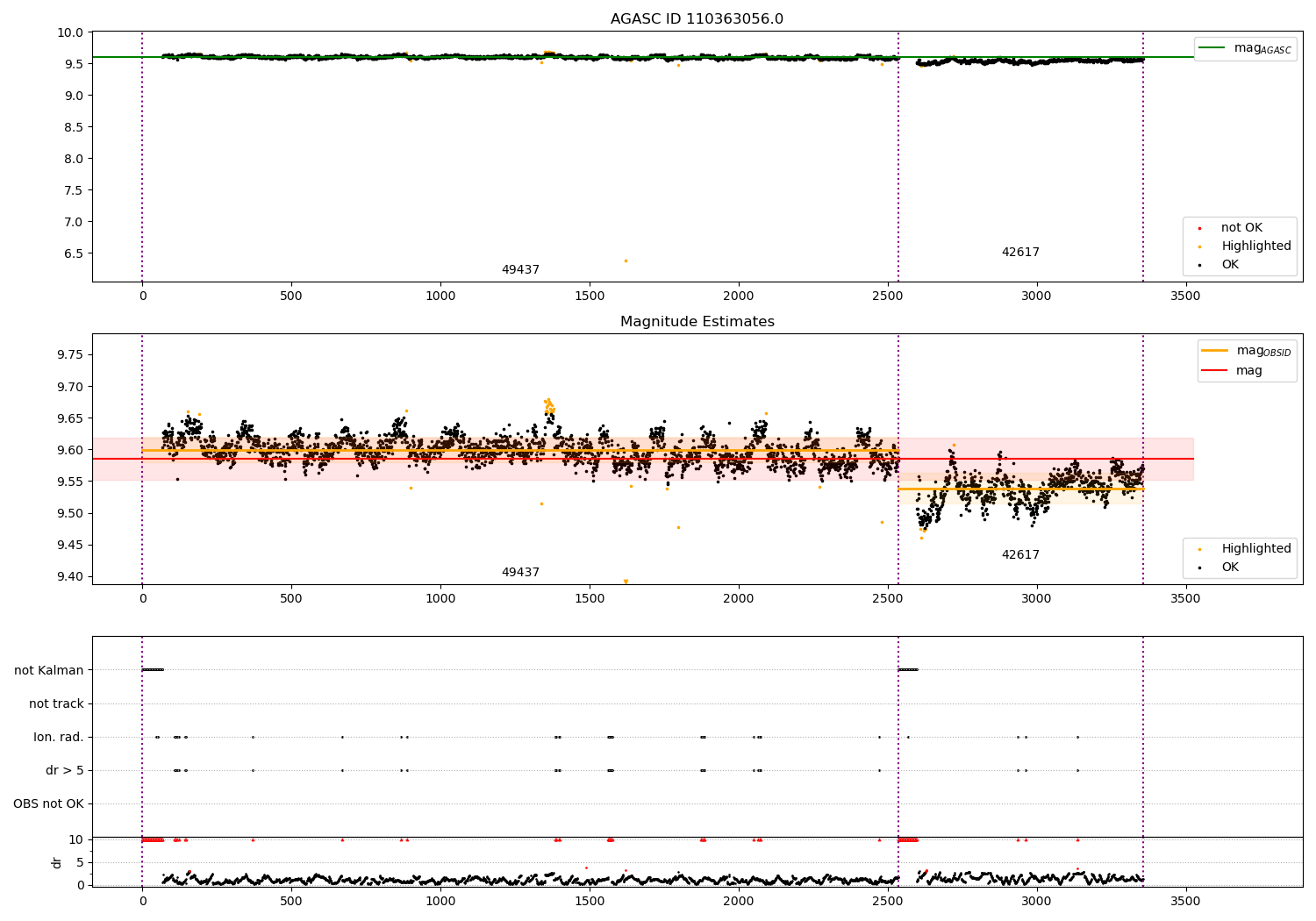
Task: Click the 'dr > 5' row label
Action: 65,771
